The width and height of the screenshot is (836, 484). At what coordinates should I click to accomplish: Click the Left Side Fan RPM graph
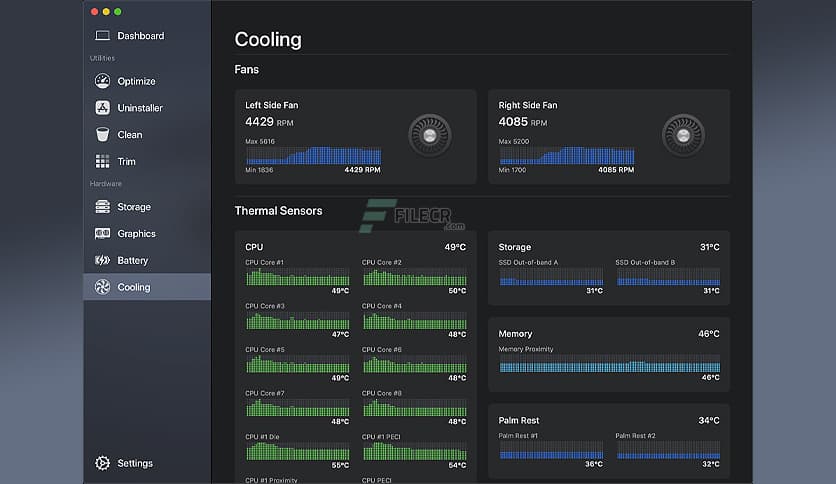(313, 156)
